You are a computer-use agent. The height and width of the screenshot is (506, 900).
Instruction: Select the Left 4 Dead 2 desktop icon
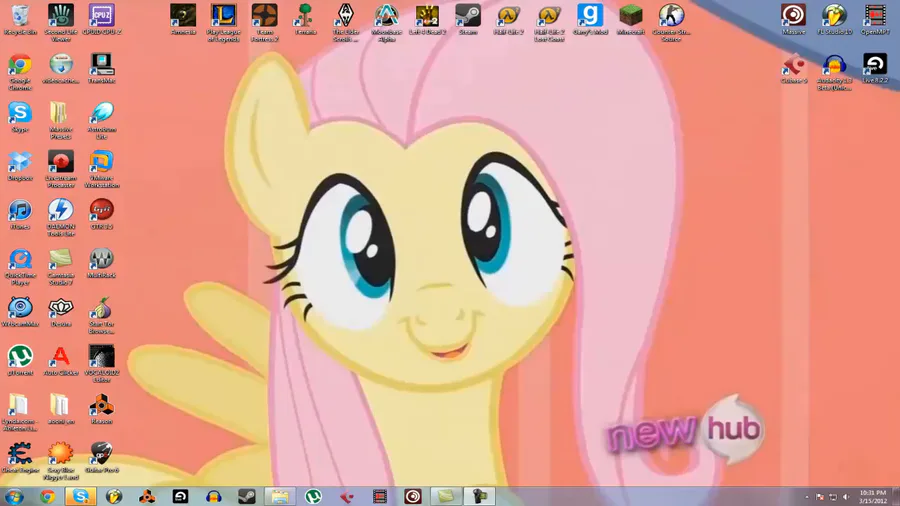427,20
